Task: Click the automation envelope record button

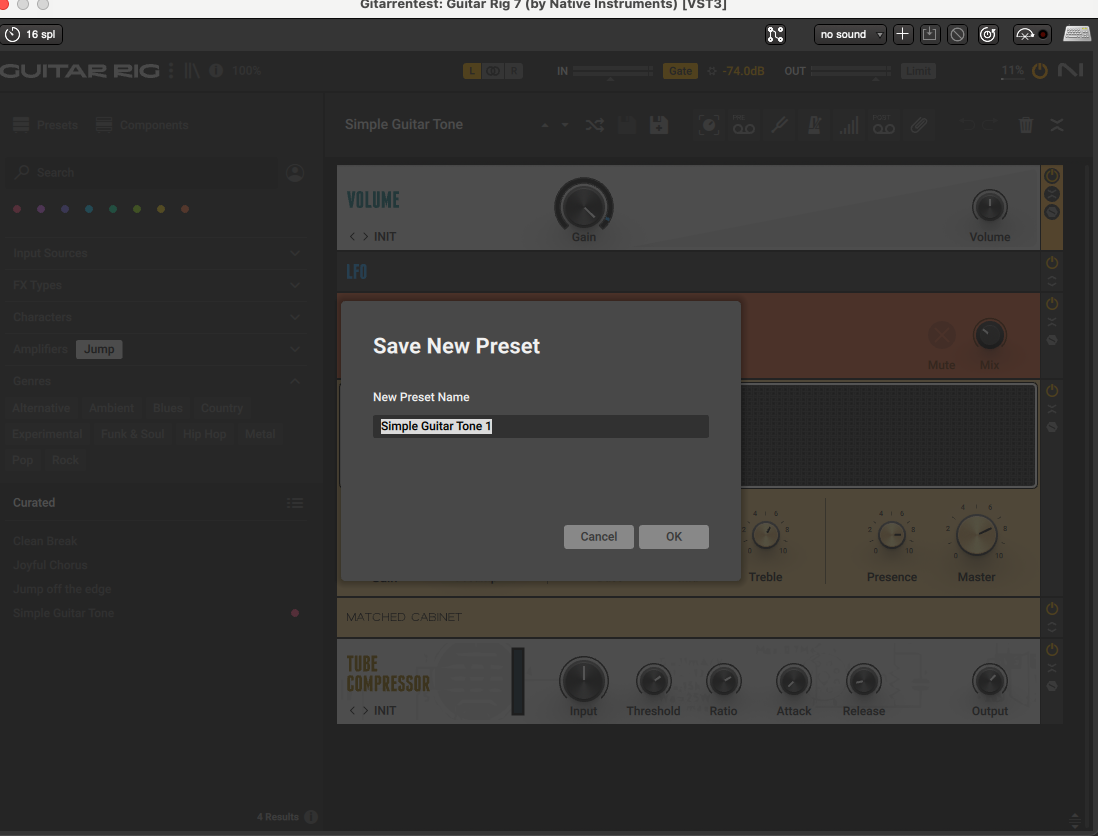Action: point(1032,34)
